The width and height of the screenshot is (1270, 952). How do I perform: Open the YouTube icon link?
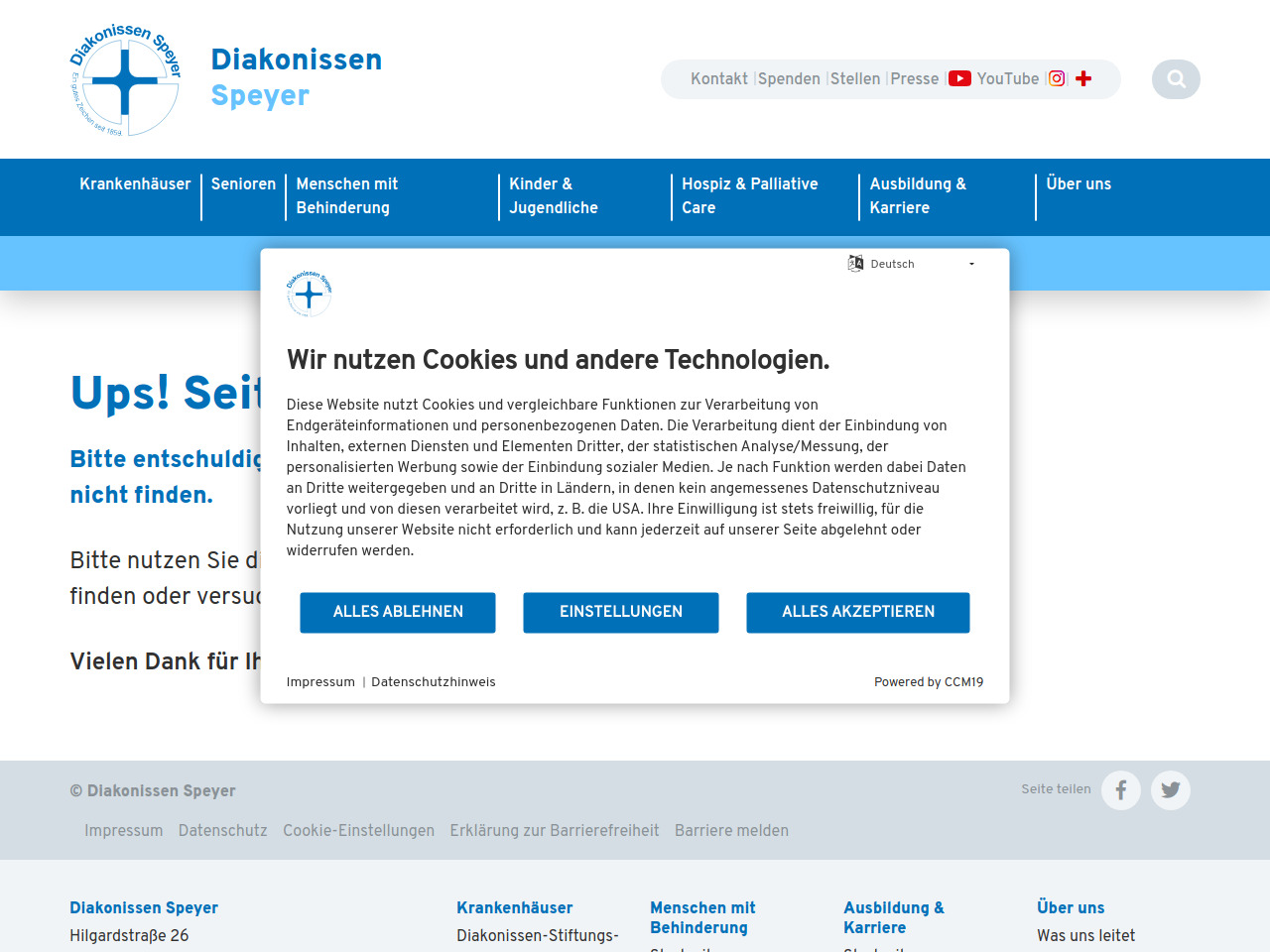pos(959,79)
